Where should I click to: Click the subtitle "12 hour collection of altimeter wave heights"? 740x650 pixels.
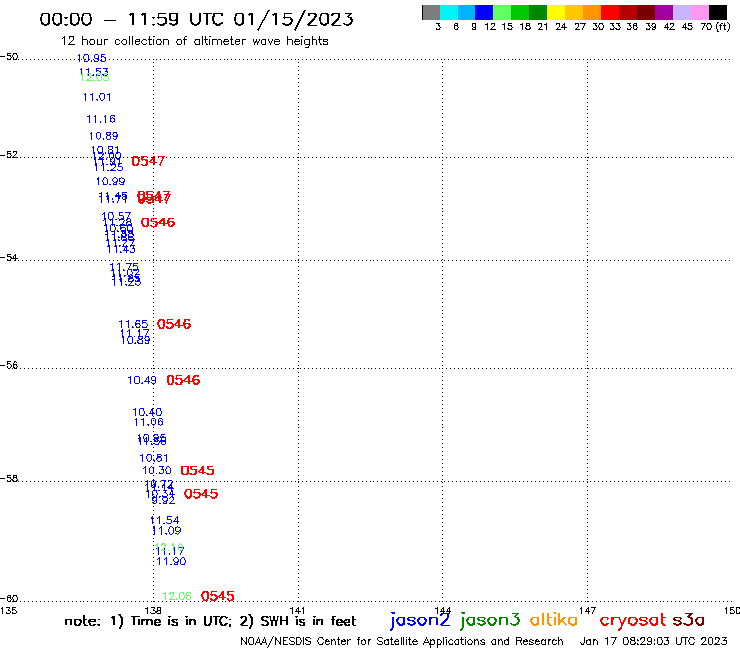click(x=194, y=41)
